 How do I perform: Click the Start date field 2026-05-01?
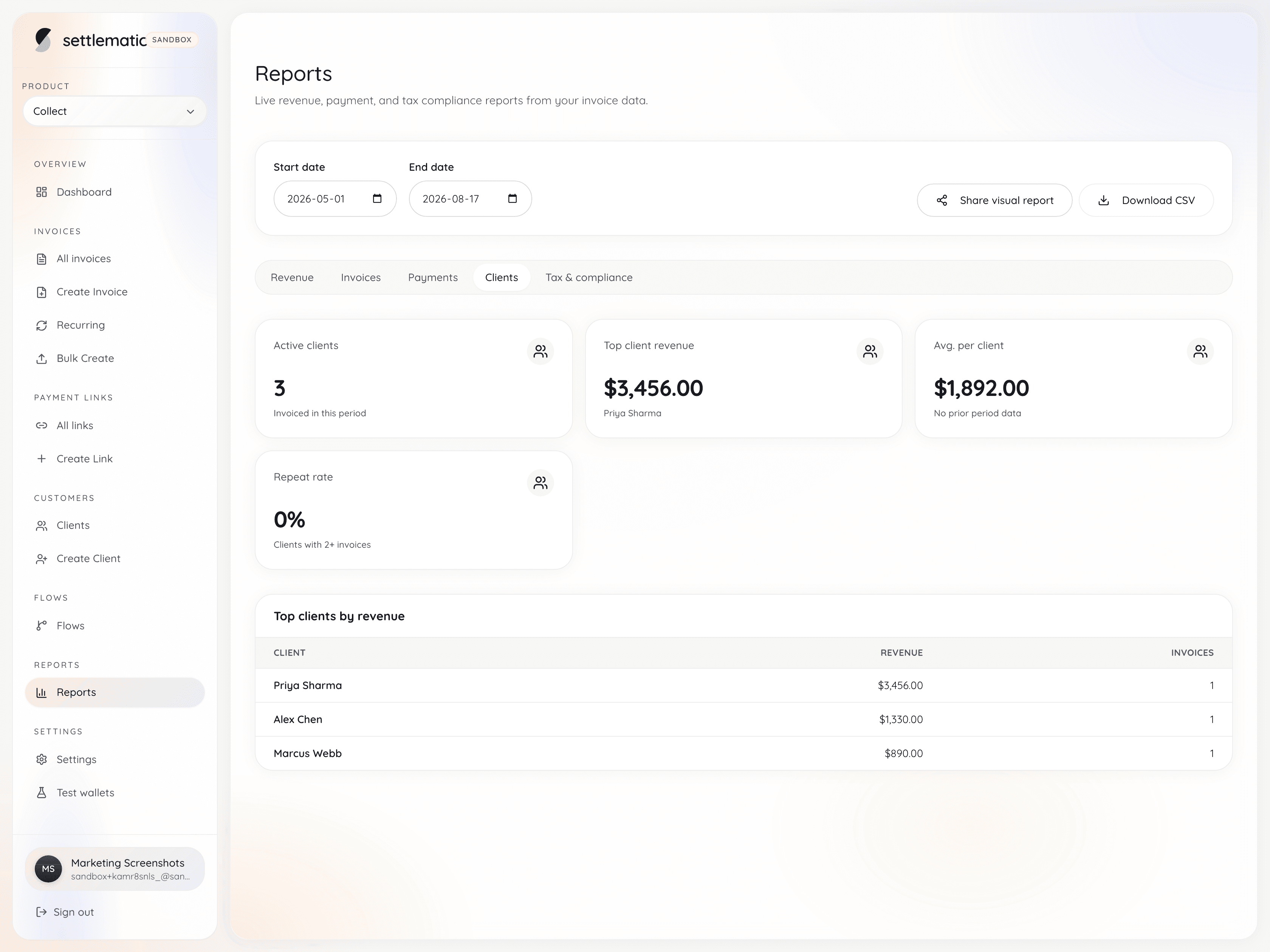point(335,199)
